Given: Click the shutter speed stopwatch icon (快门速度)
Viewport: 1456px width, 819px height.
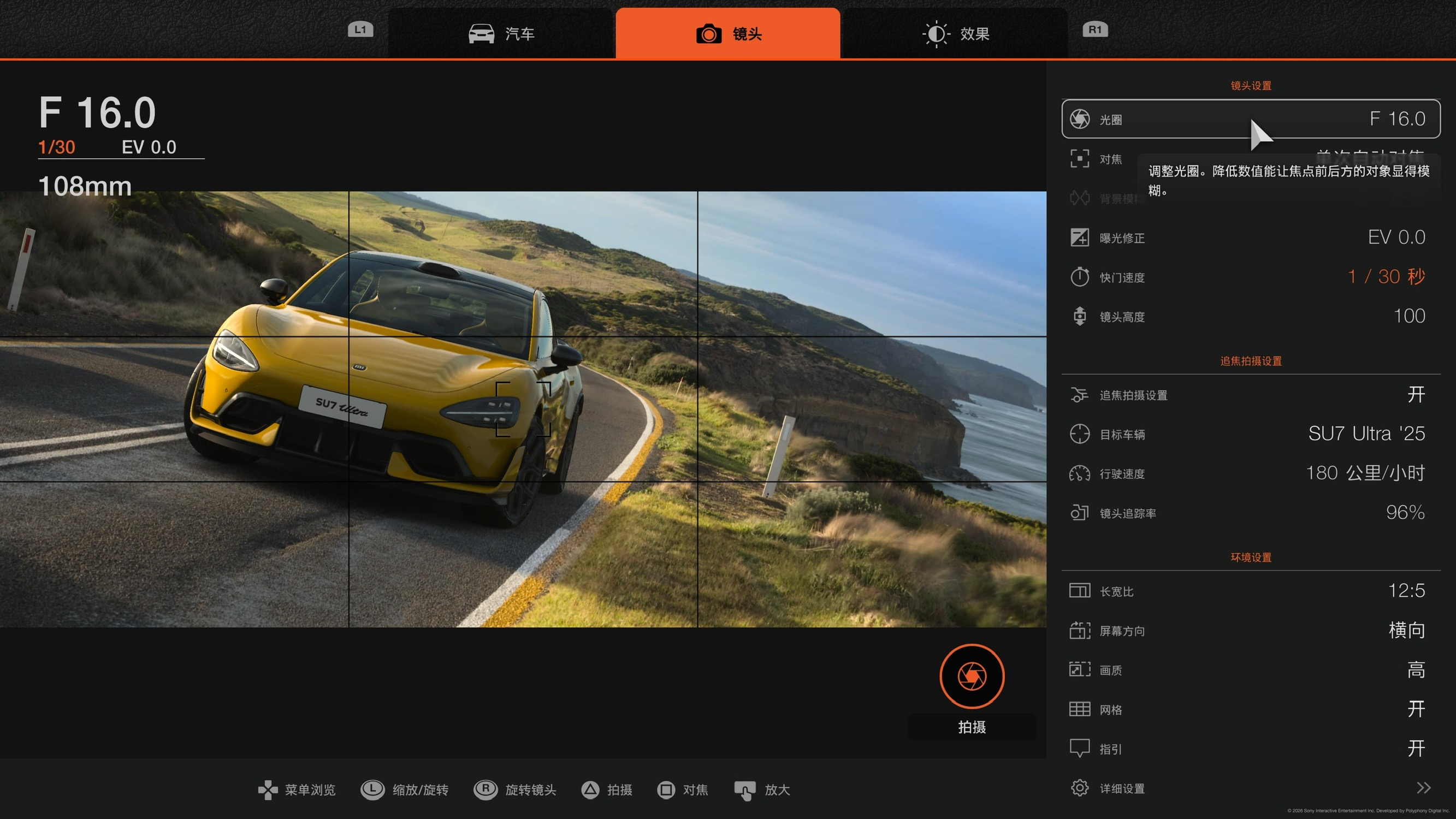Looking at the screenshot, I should [1080, 277].
